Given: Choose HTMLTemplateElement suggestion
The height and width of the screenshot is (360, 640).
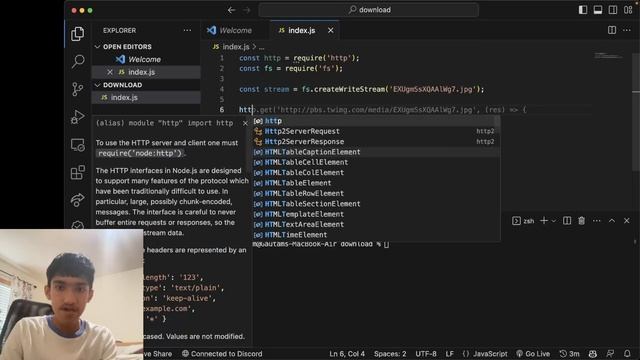Looking at the screenshot, I should click(x=376, y=214).
